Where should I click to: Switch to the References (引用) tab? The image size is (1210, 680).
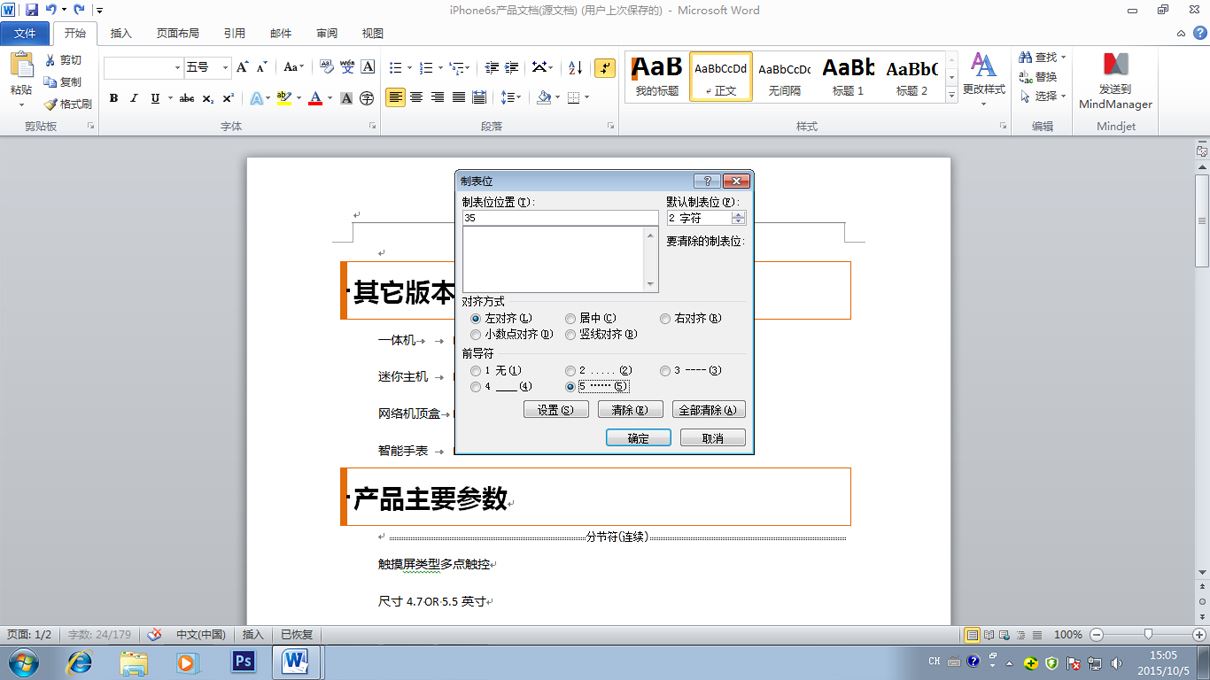point(234,33)
